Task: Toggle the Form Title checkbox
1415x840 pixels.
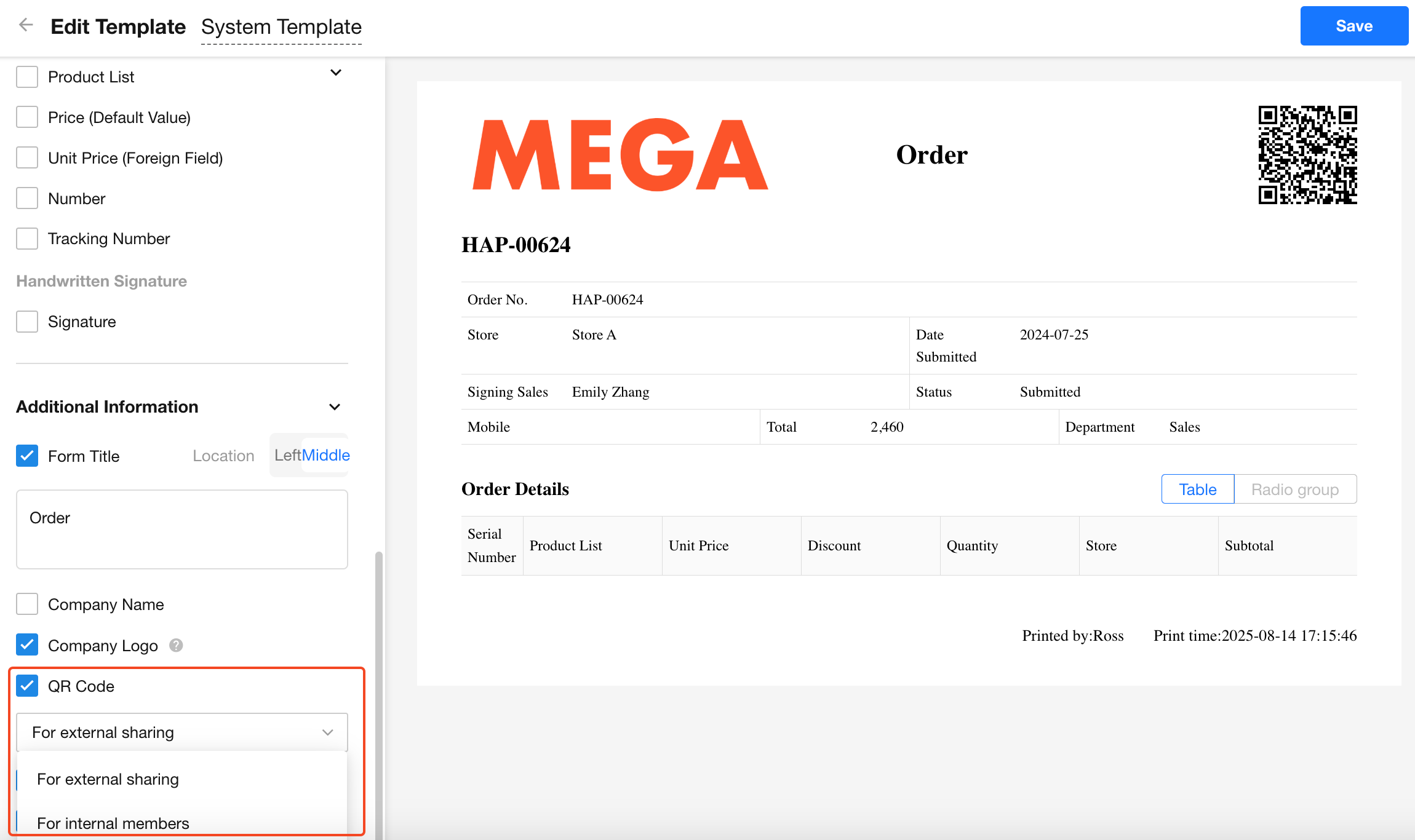Action: pyautogui.click(x=27, y=456)
